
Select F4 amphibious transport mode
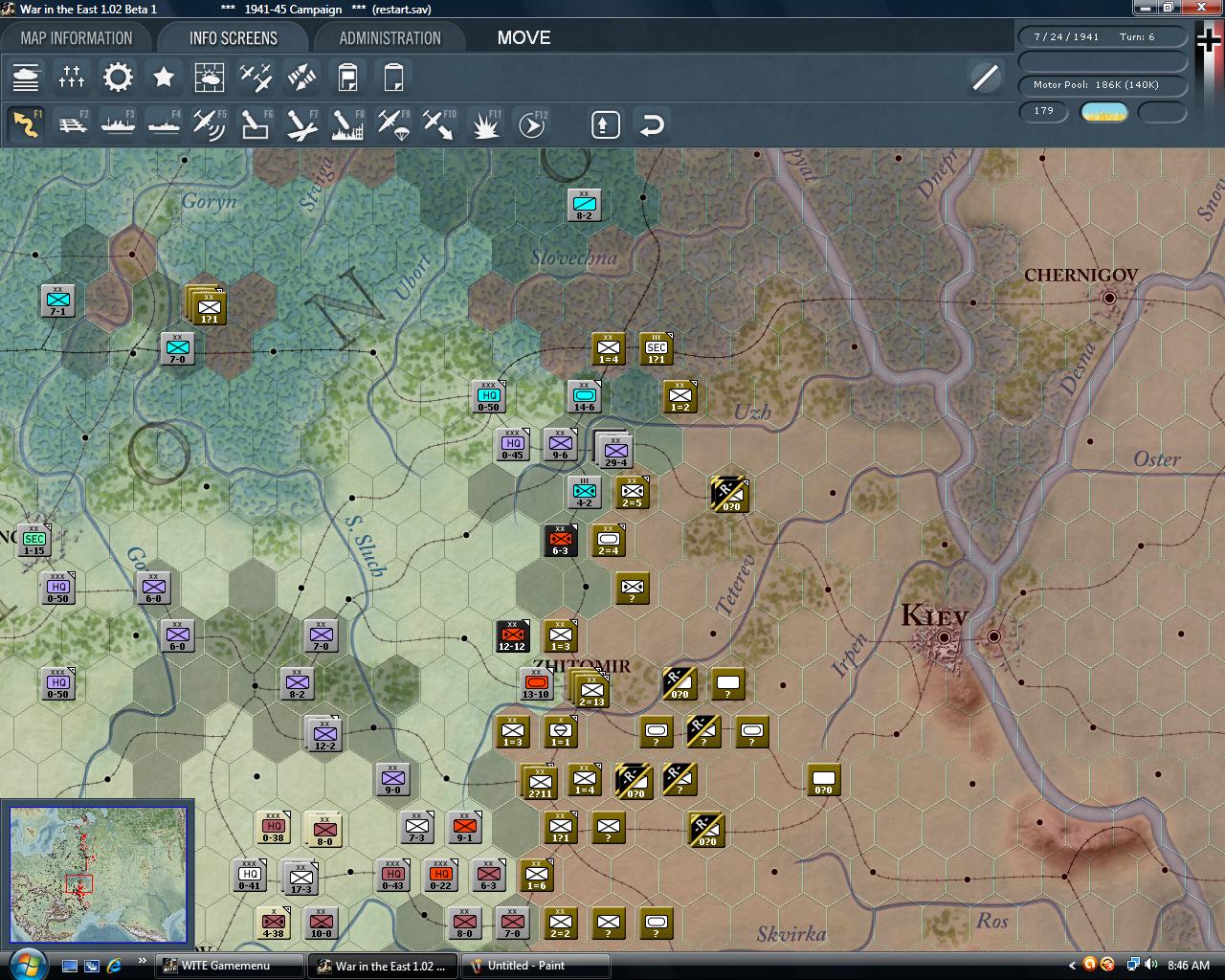pyautogui.click(x=164, y=124)
